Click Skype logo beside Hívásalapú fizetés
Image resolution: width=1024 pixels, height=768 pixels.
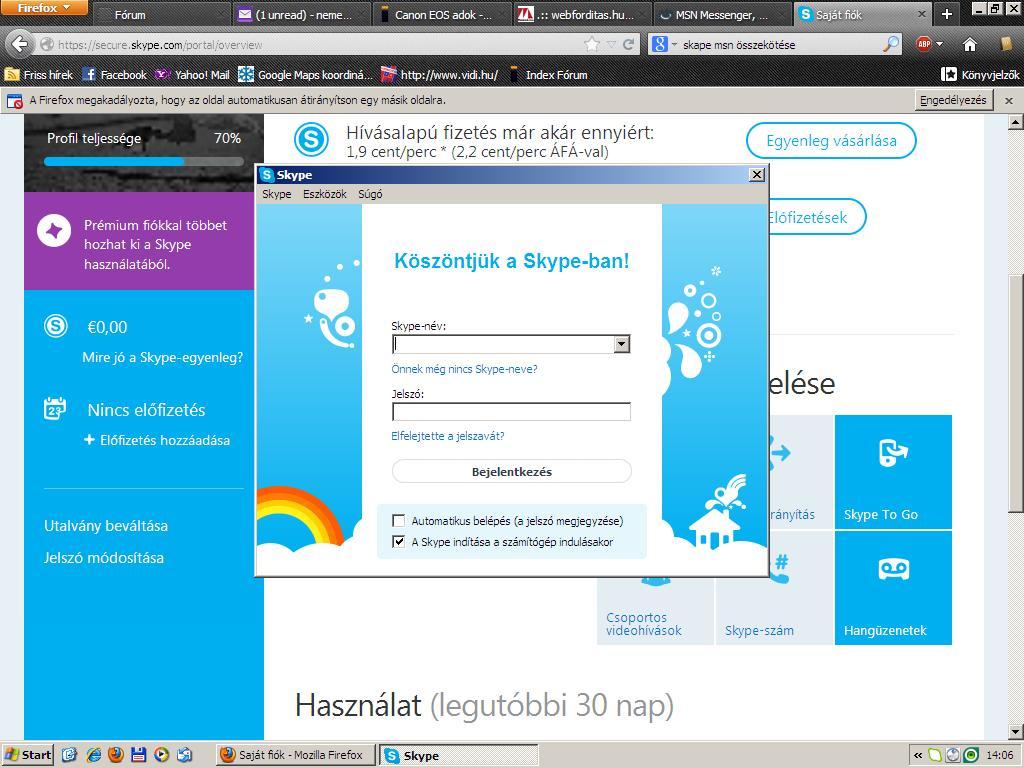click(311, 139)
